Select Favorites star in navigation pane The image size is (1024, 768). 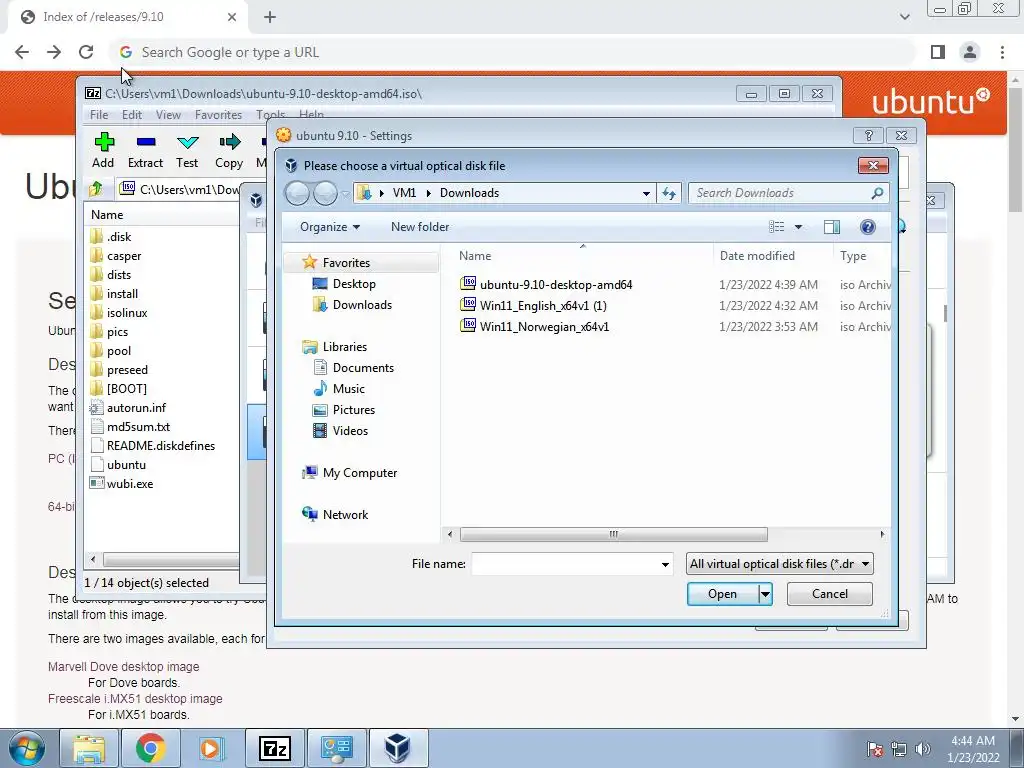pyautogui.click(x=310, y=263)
